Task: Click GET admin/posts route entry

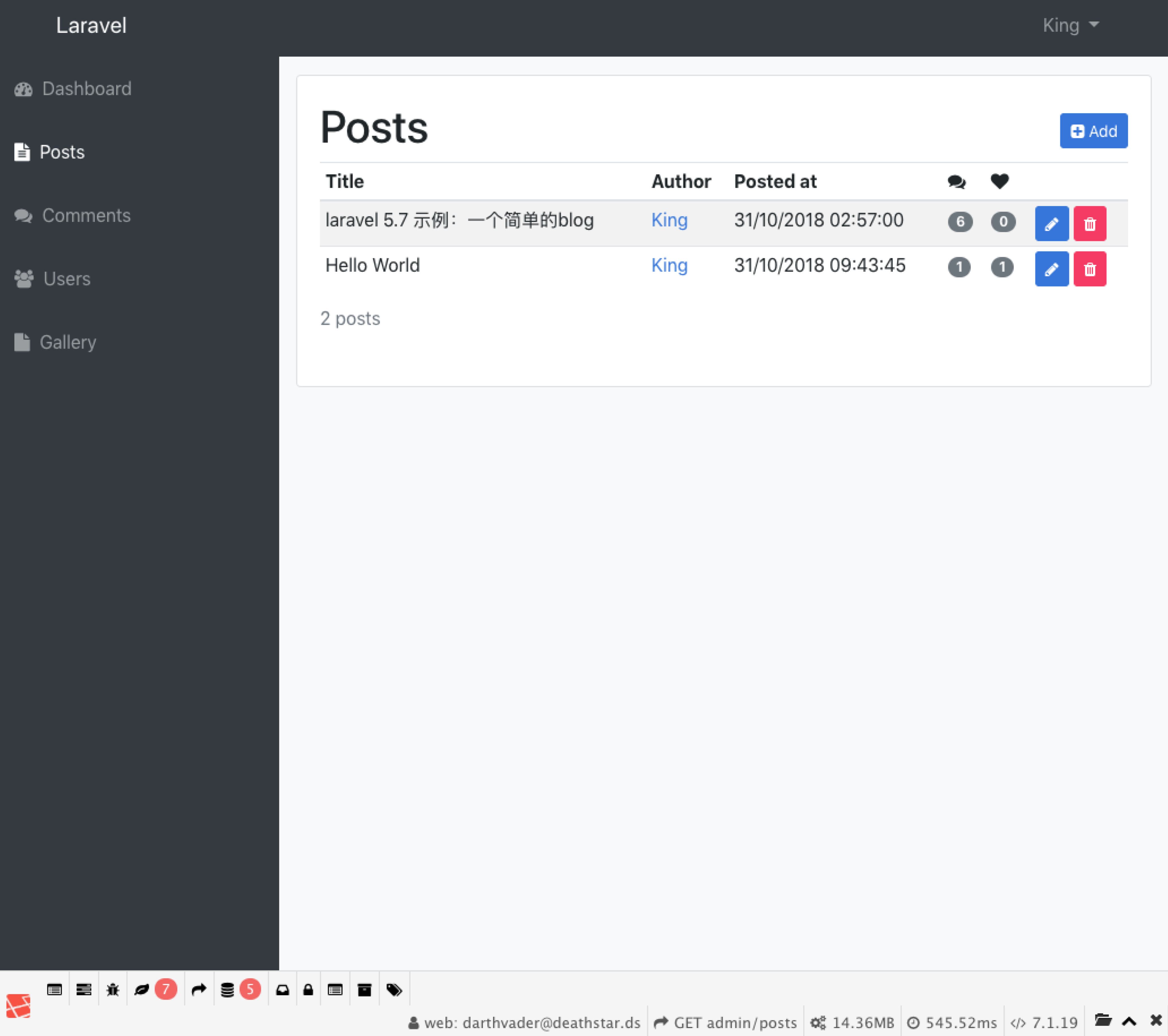Action: [725, 1022]
